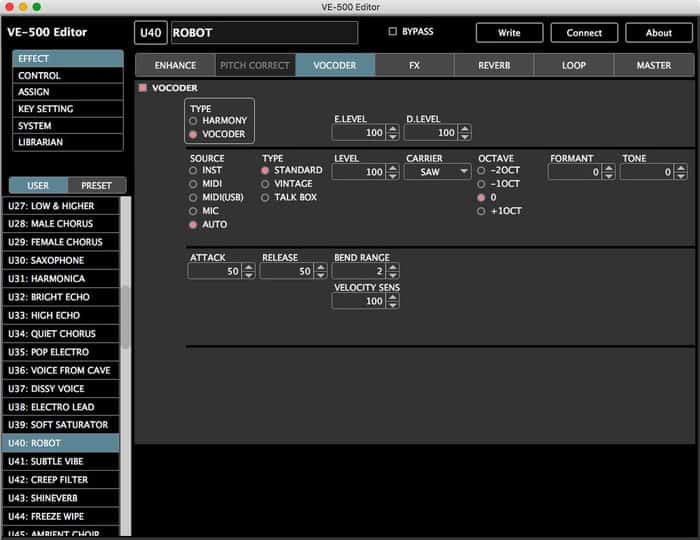Increase ATTACK value up arrow
700x540 pixels.
pyautogui.click(x=249, y=267)
